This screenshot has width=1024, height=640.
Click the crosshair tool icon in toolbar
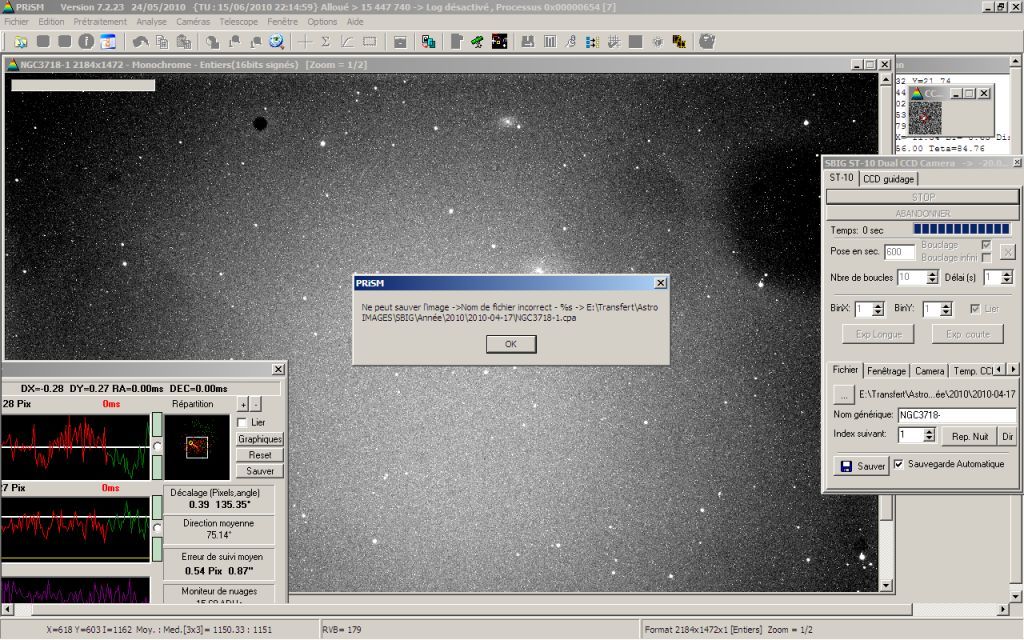305,42
